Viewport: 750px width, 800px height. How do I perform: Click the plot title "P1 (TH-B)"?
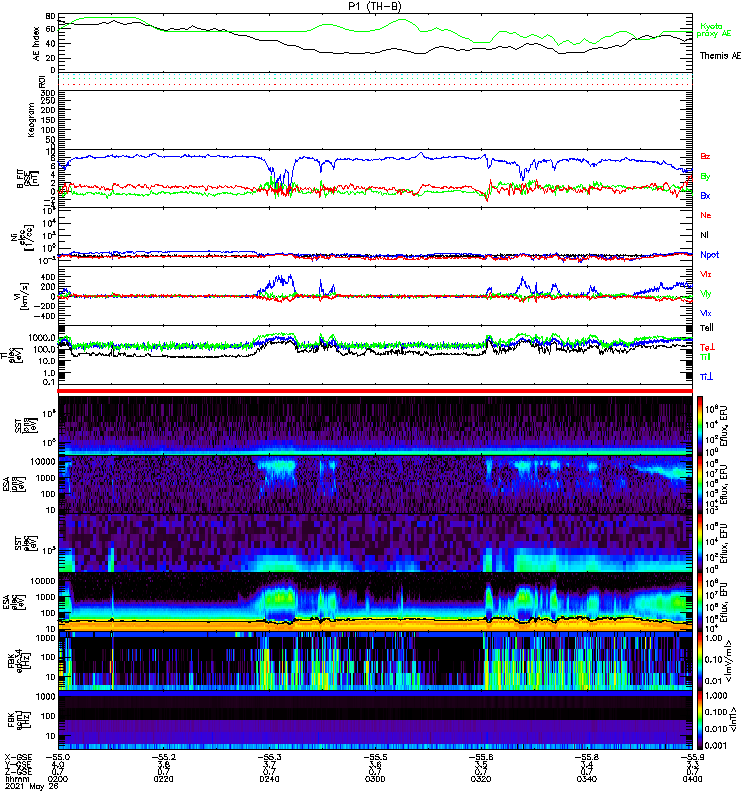(x=375, y=6)
